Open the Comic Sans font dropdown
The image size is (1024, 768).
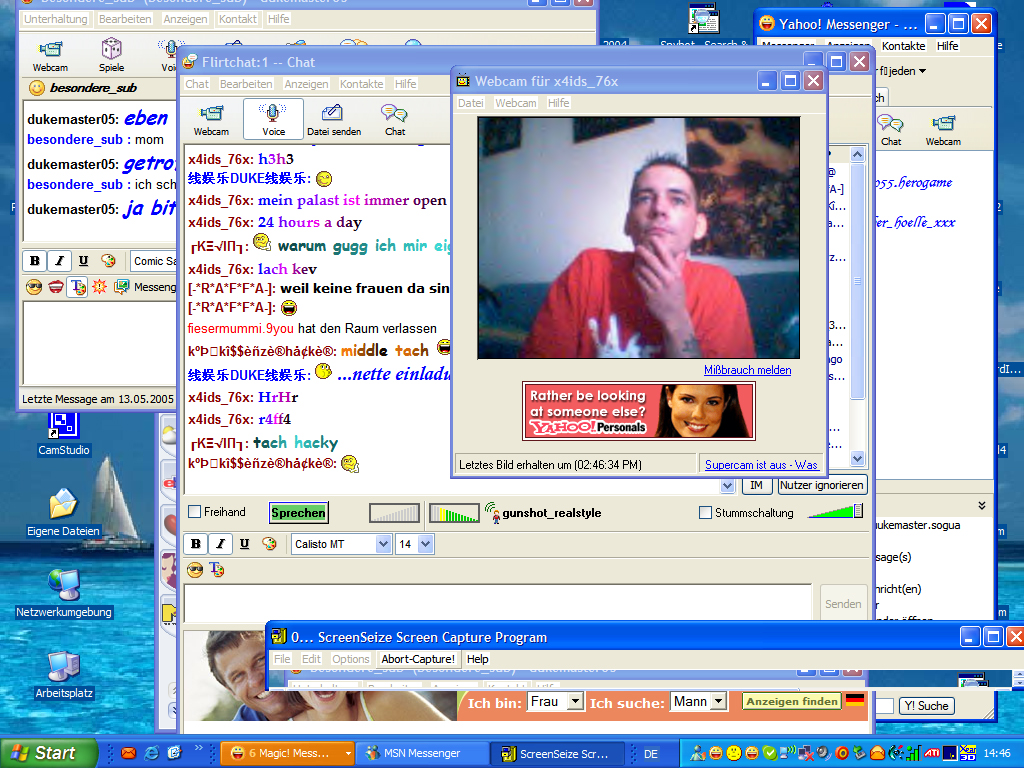pyautogui.click(x=153, y=261)
